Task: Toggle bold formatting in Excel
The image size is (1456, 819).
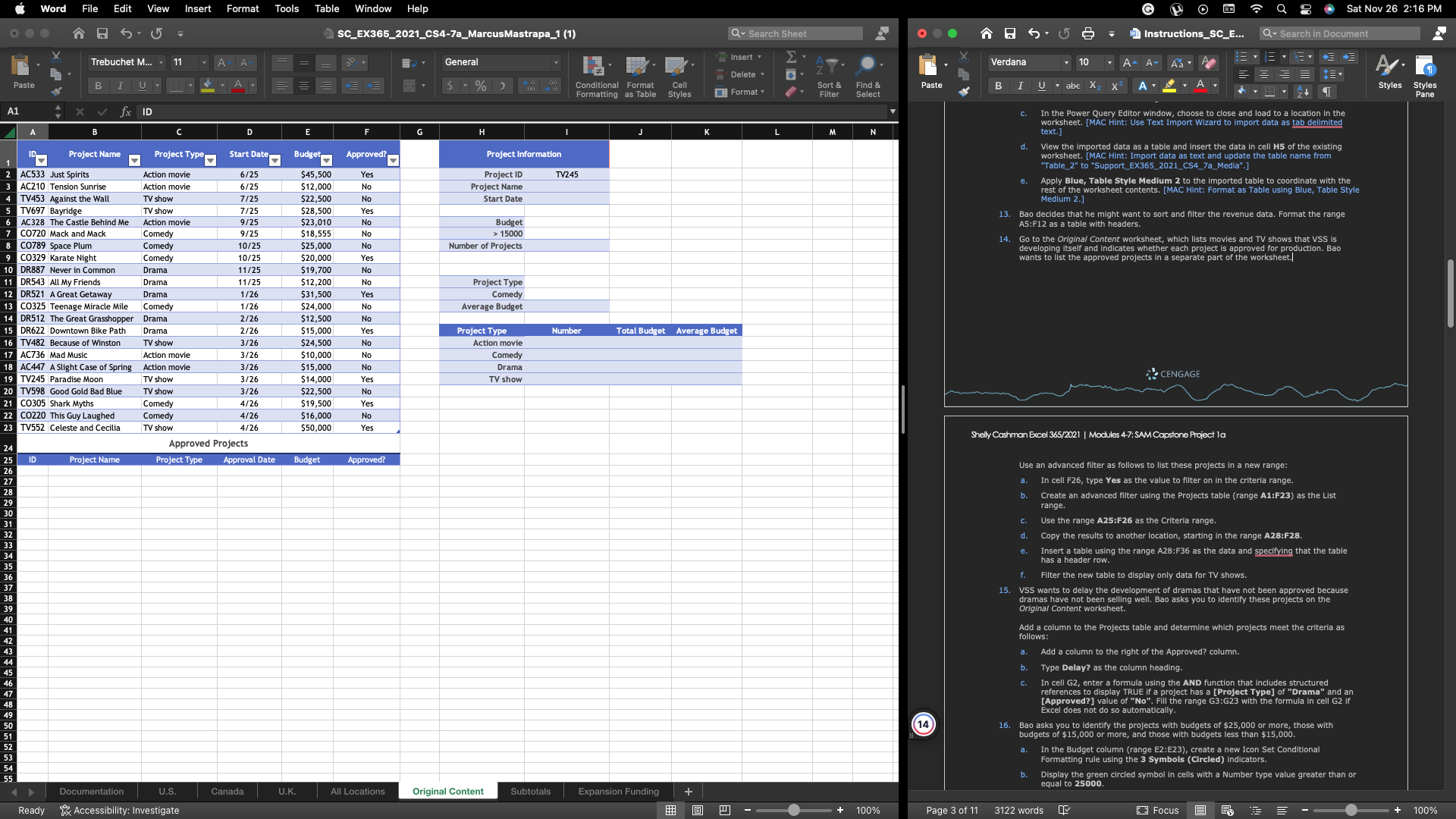Action: pos(98,85)
